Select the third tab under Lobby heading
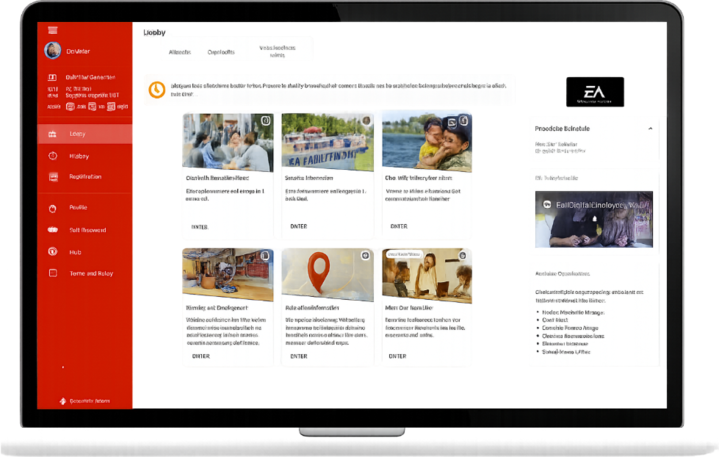Image resolution: width=719 pixels, height=457 pixels. click(278, 51)
